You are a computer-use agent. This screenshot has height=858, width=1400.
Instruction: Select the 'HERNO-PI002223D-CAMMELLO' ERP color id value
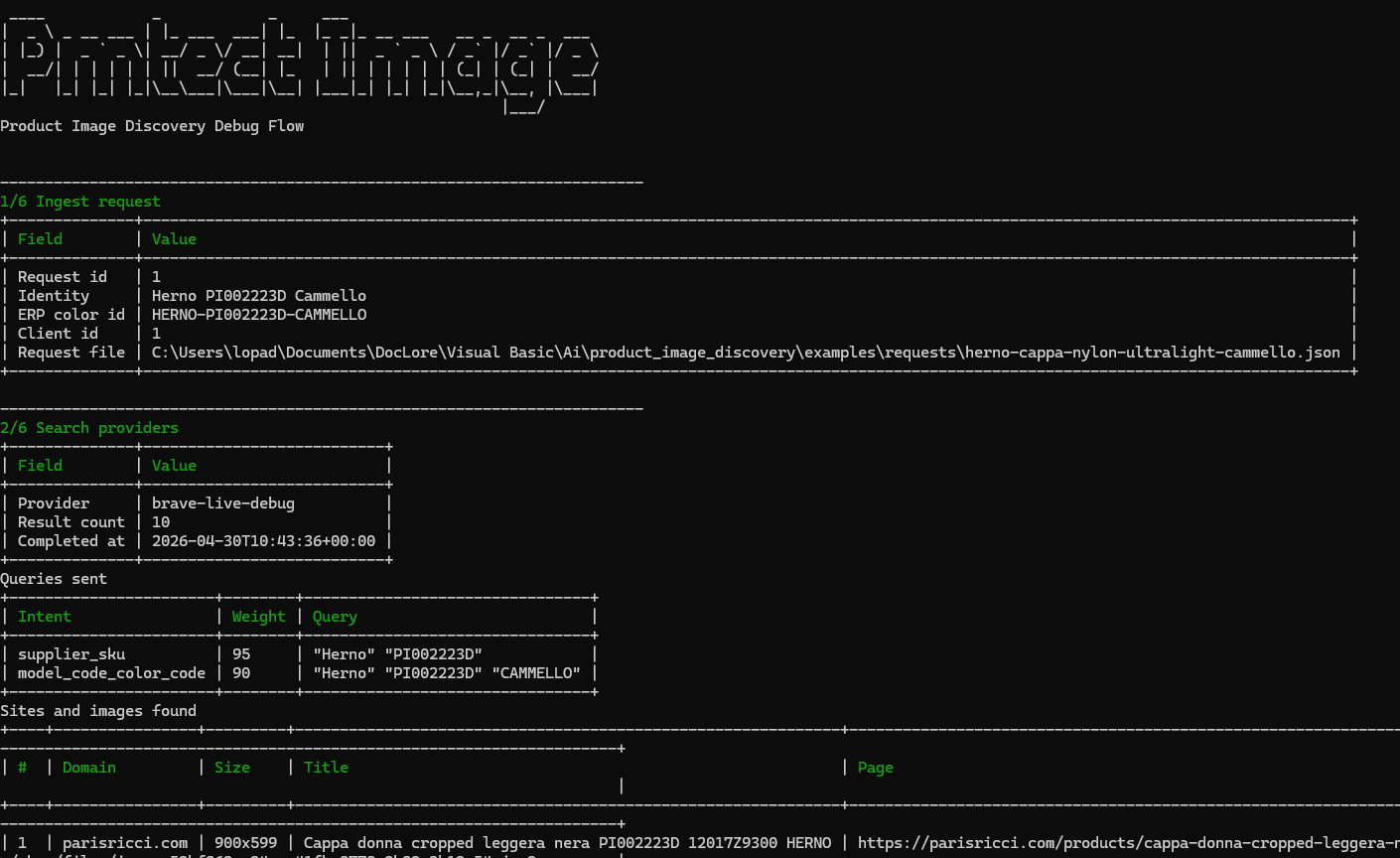pyautogui.click(x=259, y=315)
